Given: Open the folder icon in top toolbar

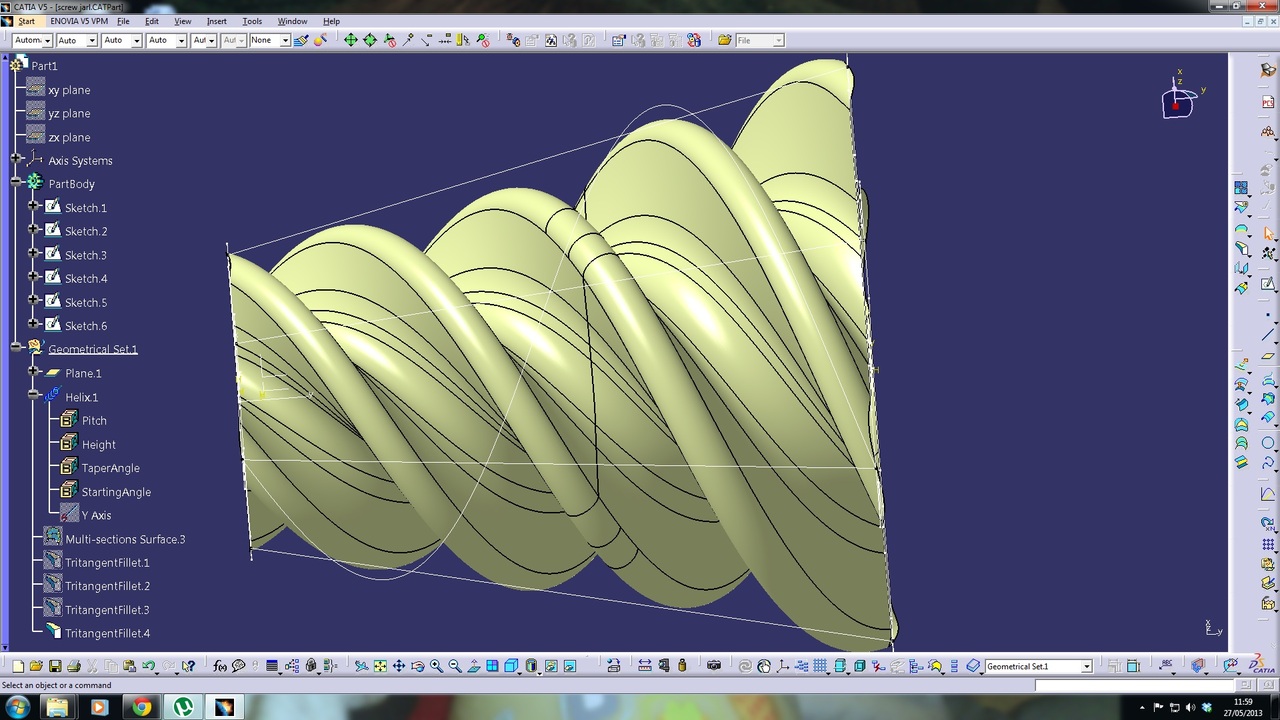Looking at the screenshot, I should [725, 40].
